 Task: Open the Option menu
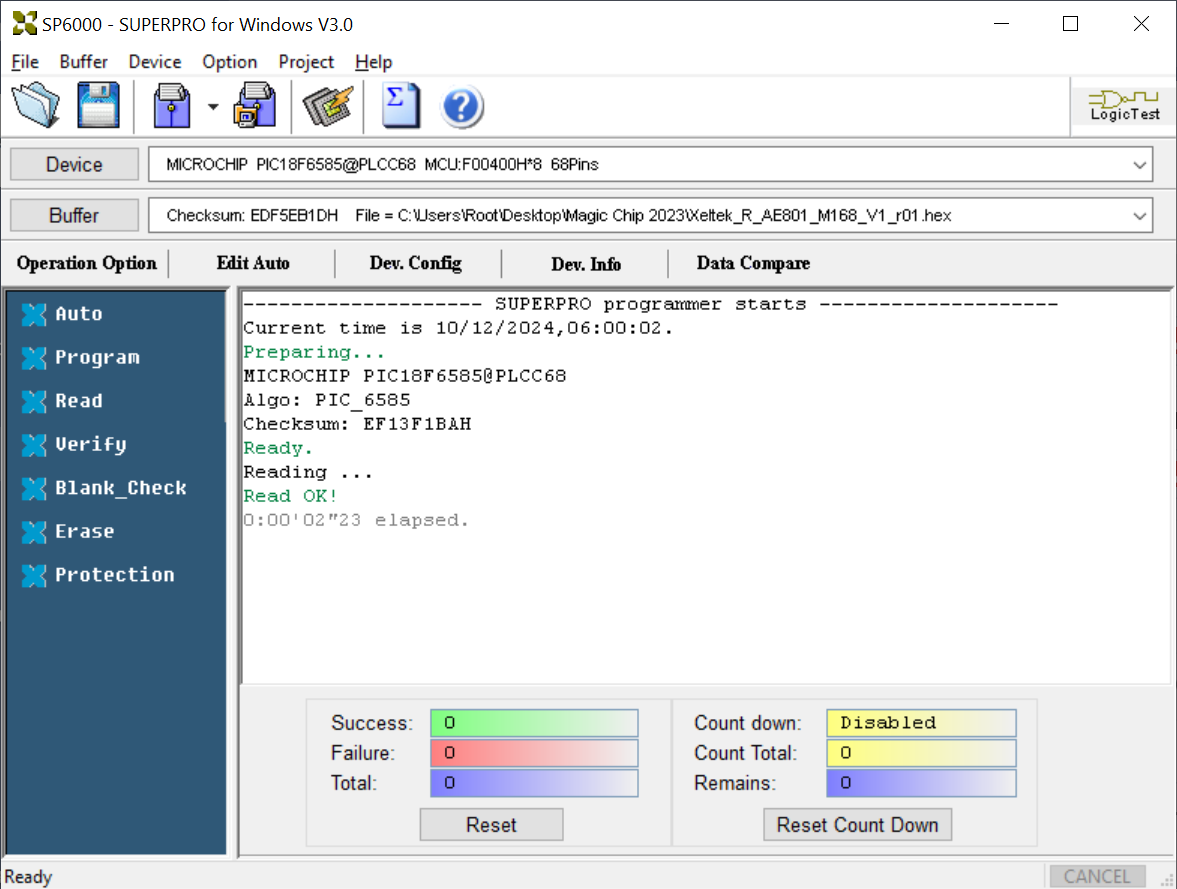(230, 62)
